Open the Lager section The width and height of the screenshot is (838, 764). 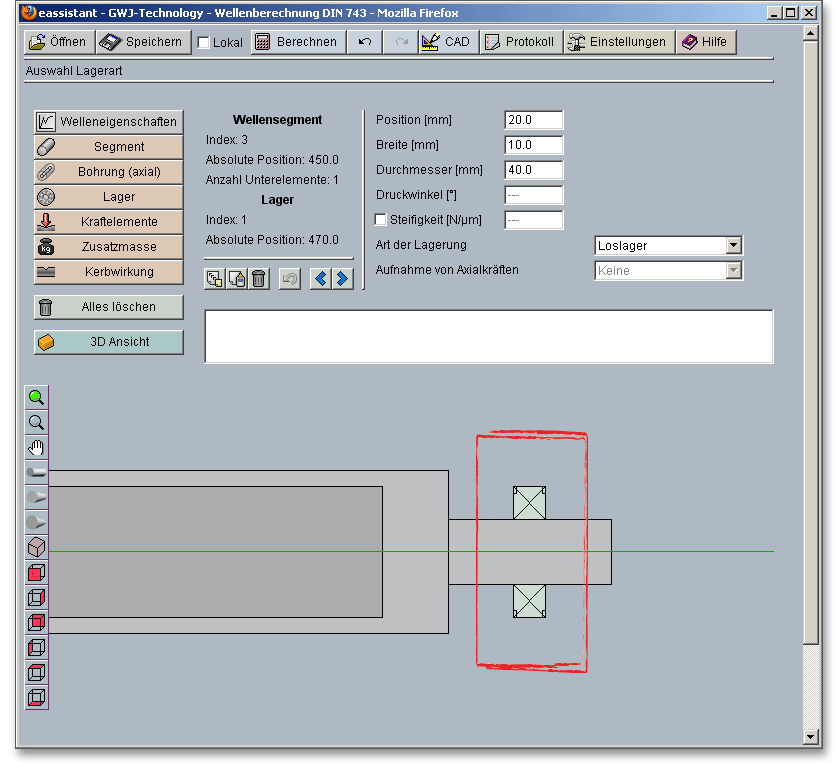point(109,197)
